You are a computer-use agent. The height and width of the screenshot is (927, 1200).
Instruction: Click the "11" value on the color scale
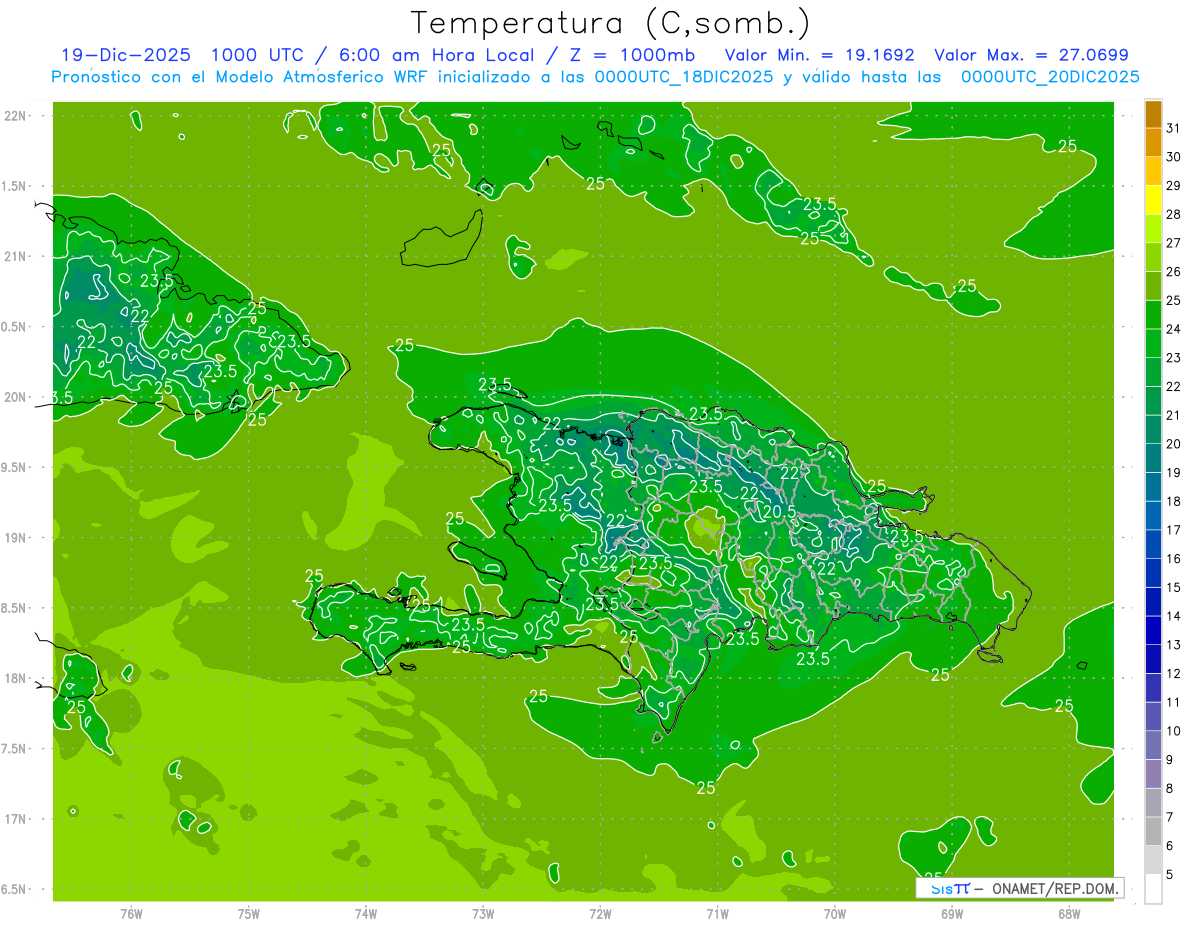point(1174,702)
